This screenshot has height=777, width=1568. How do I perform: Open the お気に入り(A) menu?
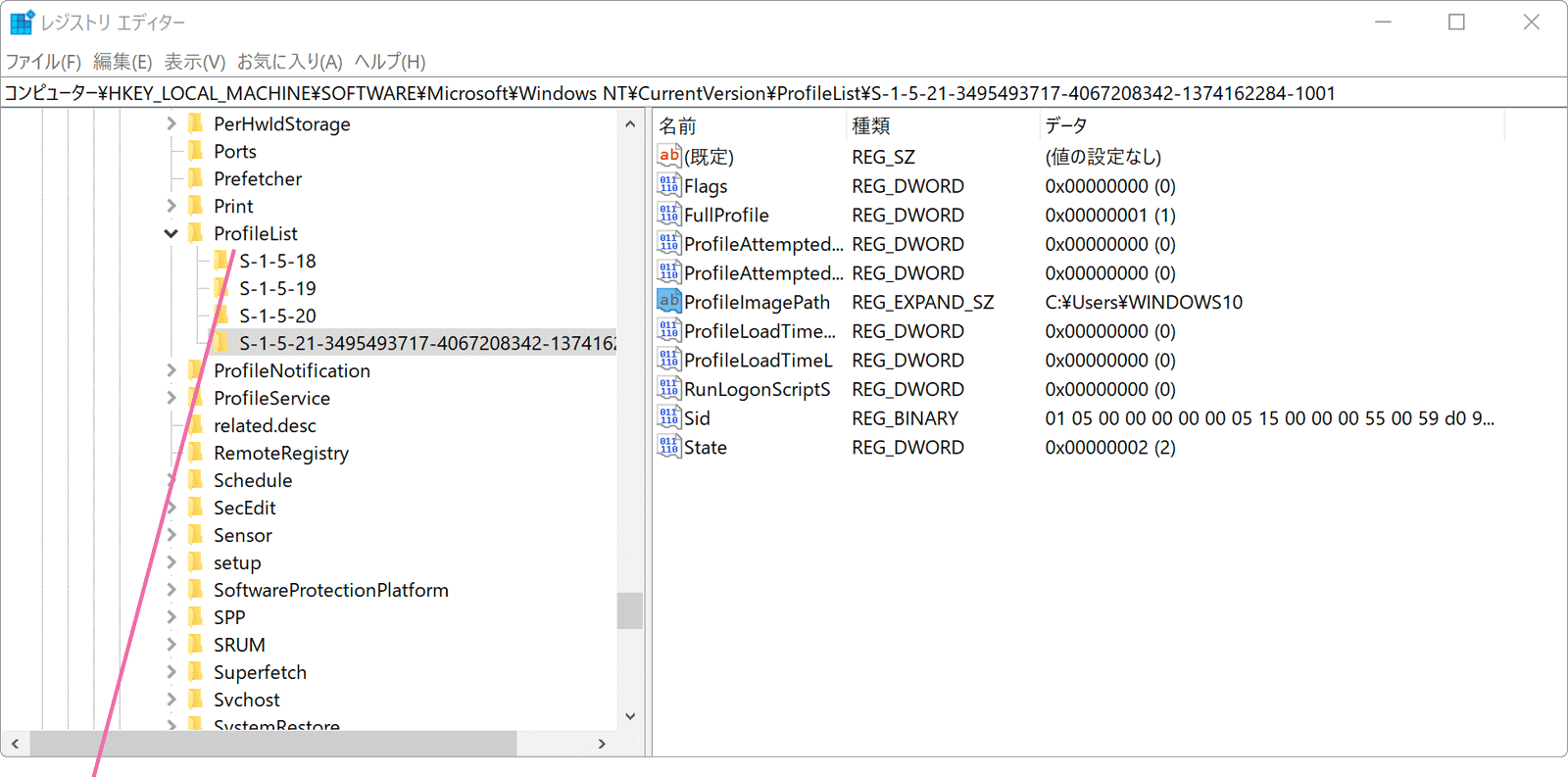289,62
